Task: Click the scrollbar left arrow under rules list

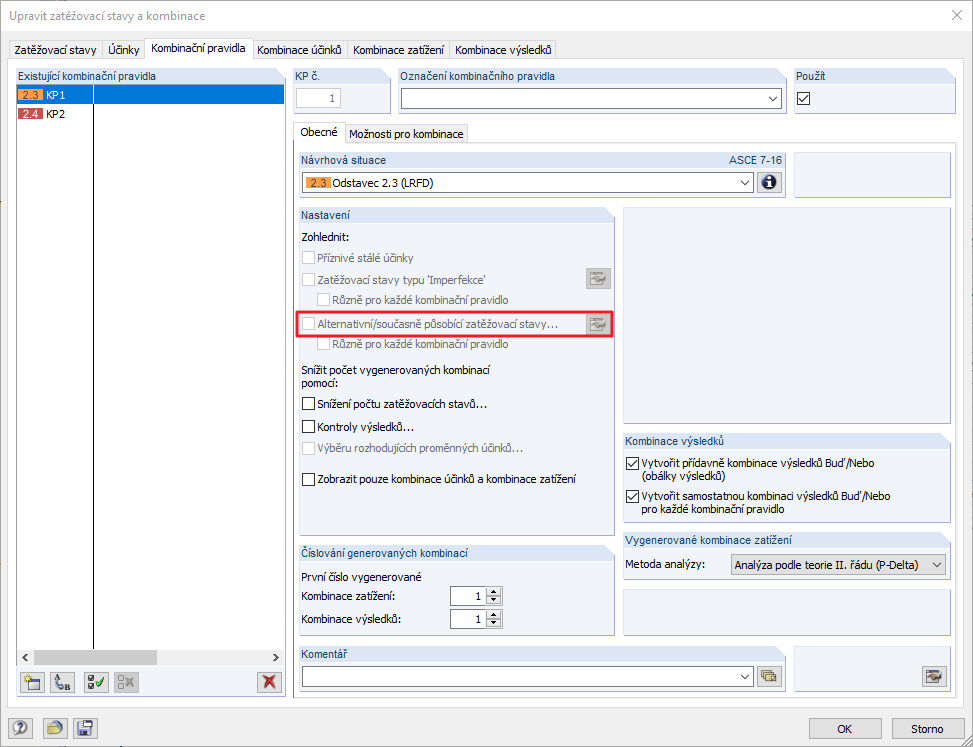Action: (x=25, y=658)
